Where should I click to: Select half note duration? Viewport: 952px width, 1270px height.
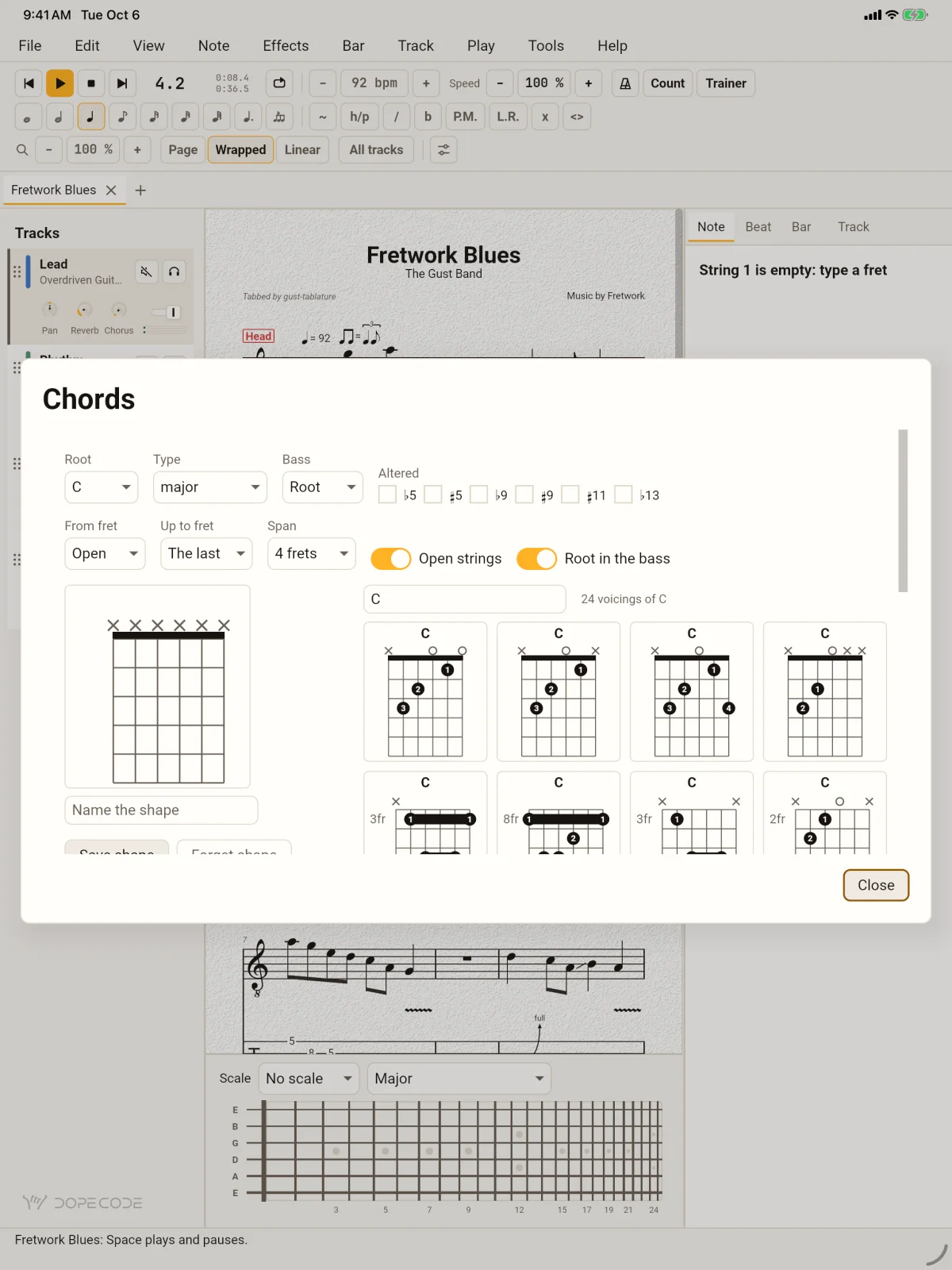pos(59,117)
